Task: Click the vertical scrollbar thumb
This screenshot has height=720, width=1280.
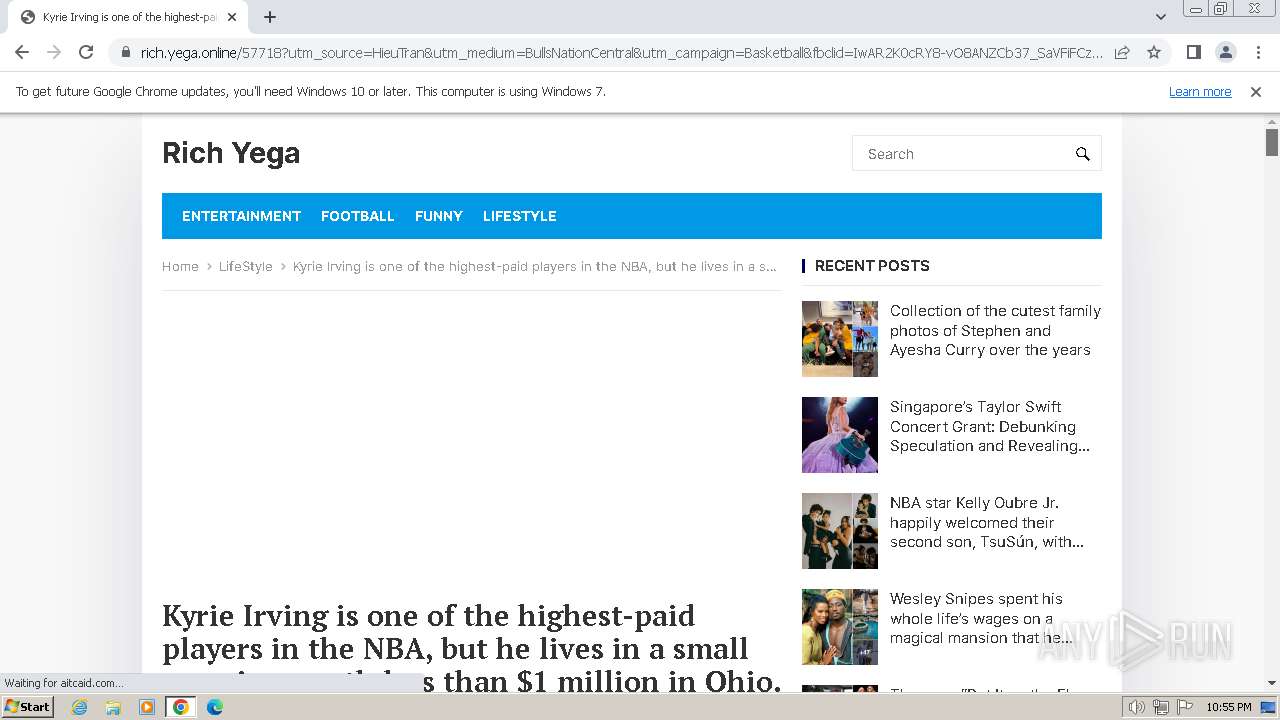Action: [1272, 142]
